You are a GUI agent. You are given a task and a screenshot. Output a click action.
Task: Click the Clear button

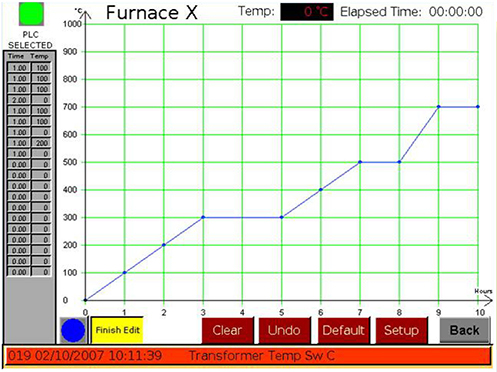(227, 330)
